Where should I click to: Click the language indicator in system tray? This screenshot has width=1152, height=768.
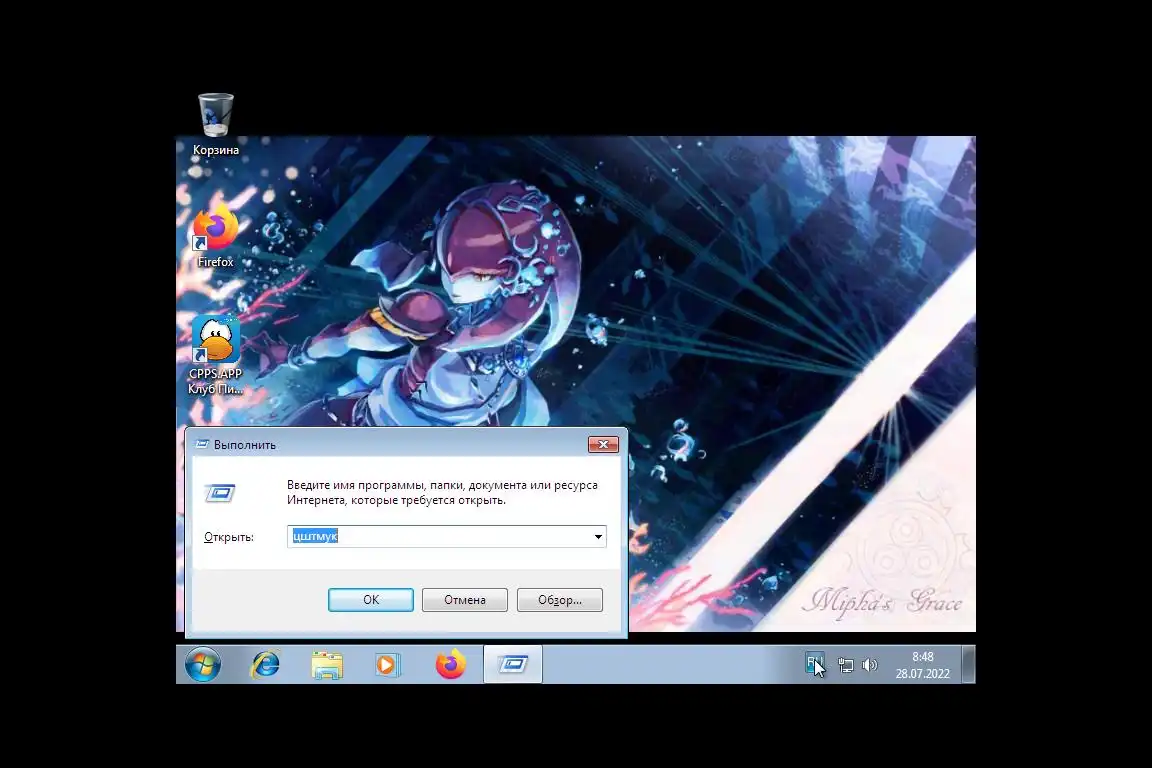[814, 664]
